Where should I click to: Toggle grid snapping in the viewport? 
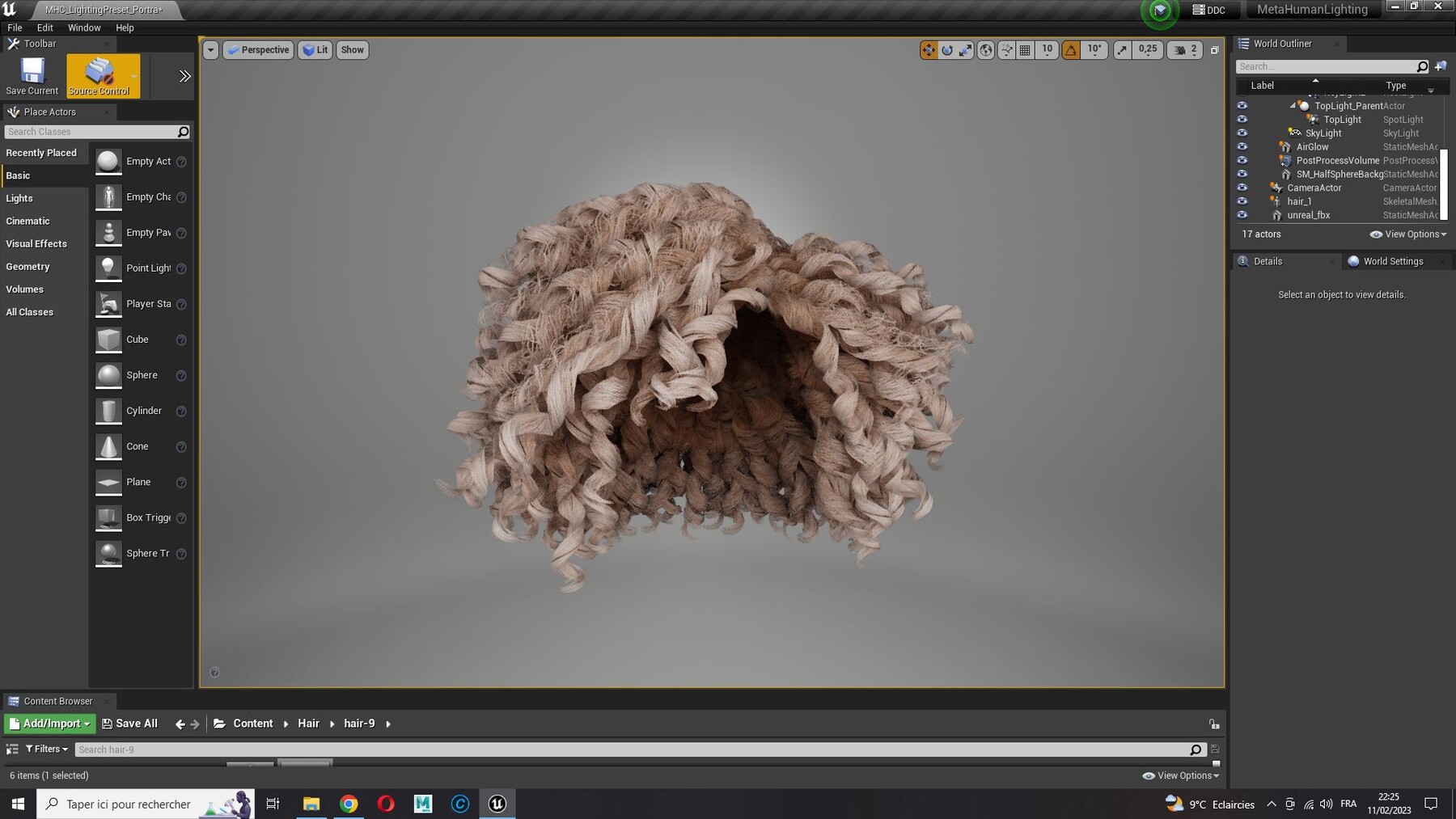[x=1025, y=50]
